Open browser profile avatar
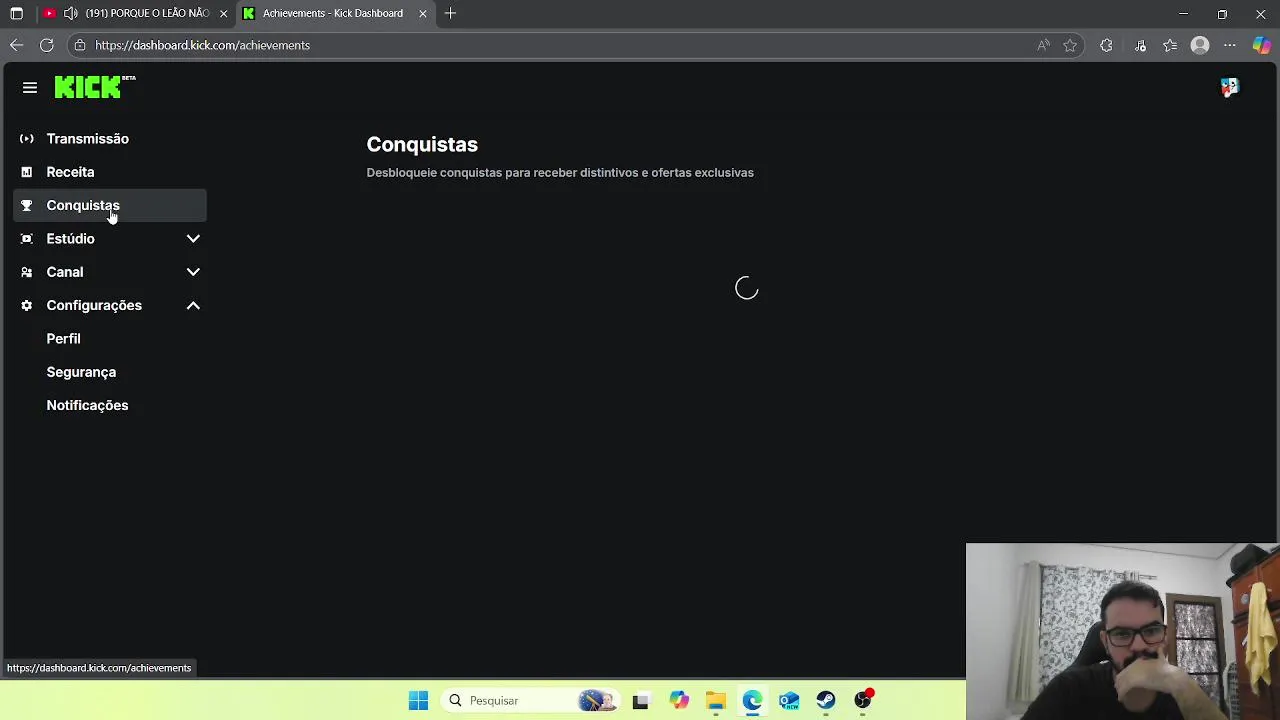This screenshot has height=720, width=1280. (1200, 45)
